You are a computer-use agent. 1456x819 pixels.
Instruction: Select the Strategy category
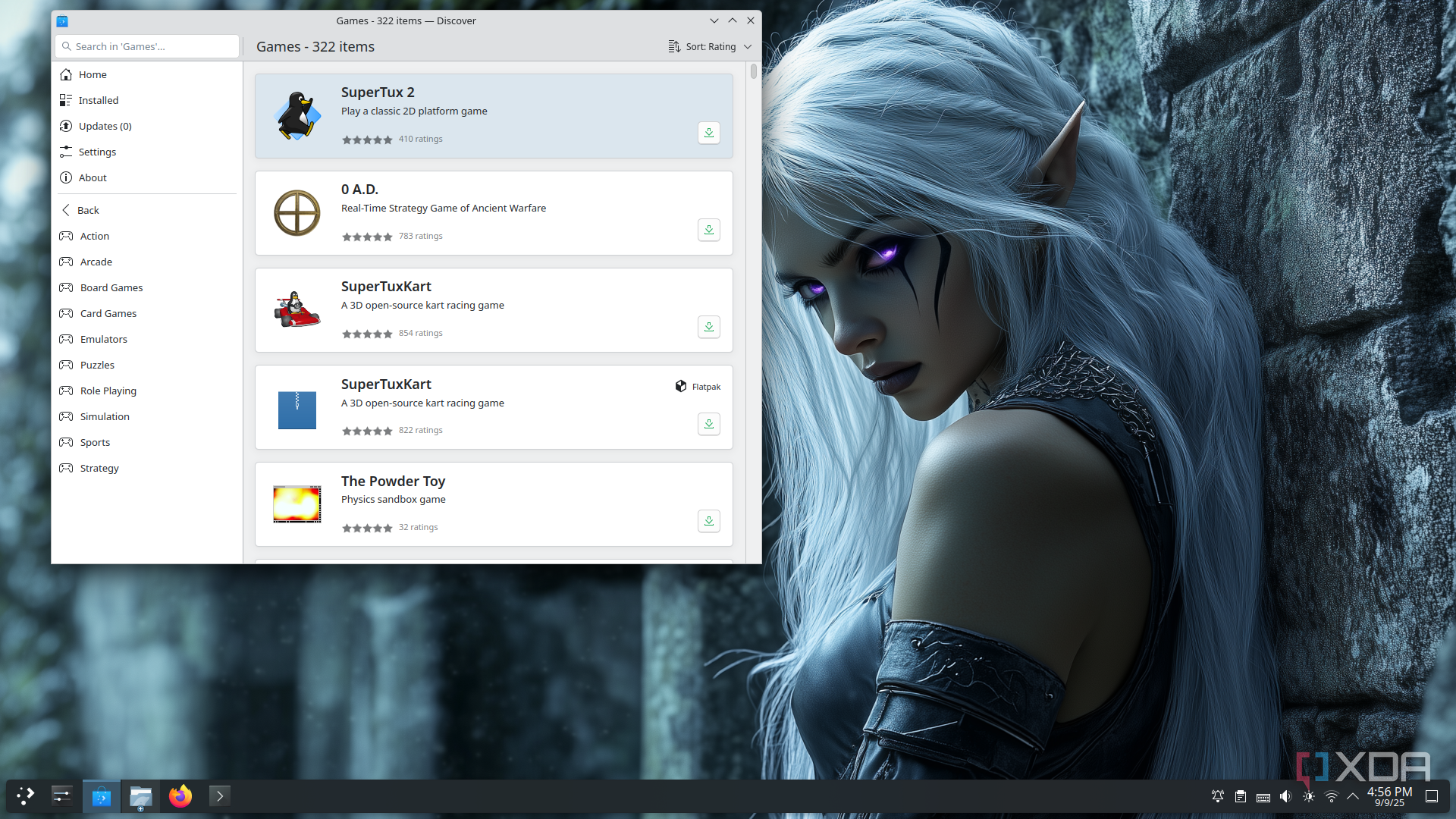(147, 468)
